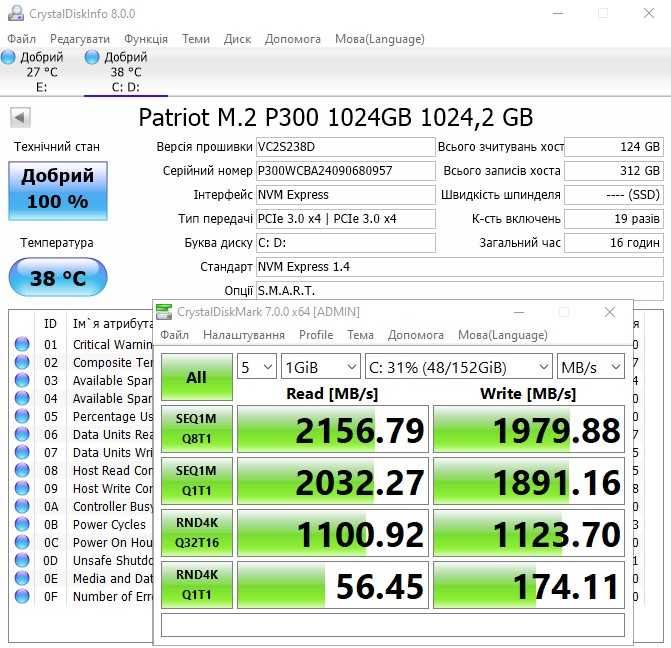Click the interface field NVM Express
This screenshot has width=671, height=648.
[345, 195]
